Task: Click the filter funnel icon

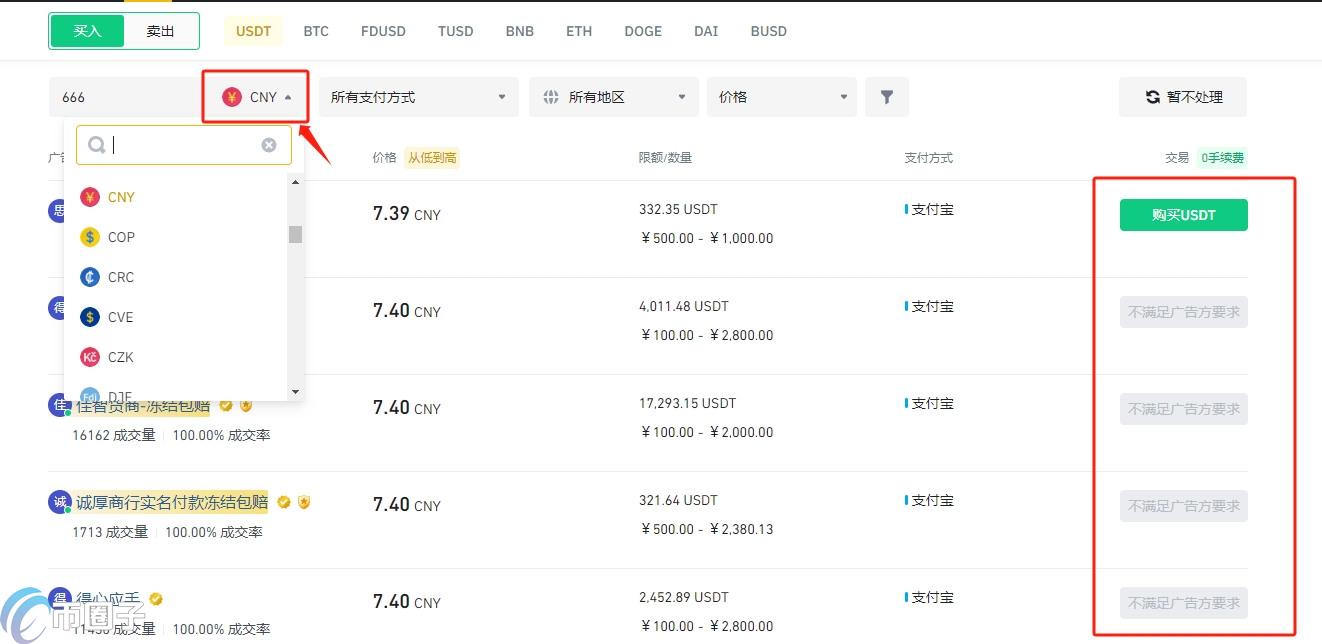Action: (886, 96)
